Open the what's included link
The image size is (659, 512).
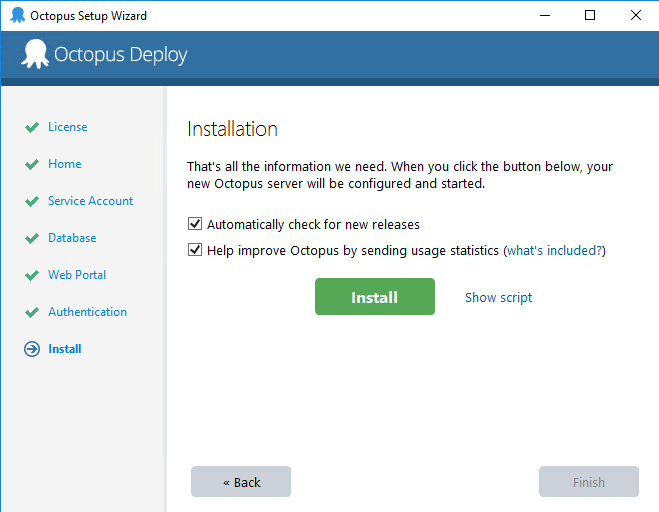[555, 251]
